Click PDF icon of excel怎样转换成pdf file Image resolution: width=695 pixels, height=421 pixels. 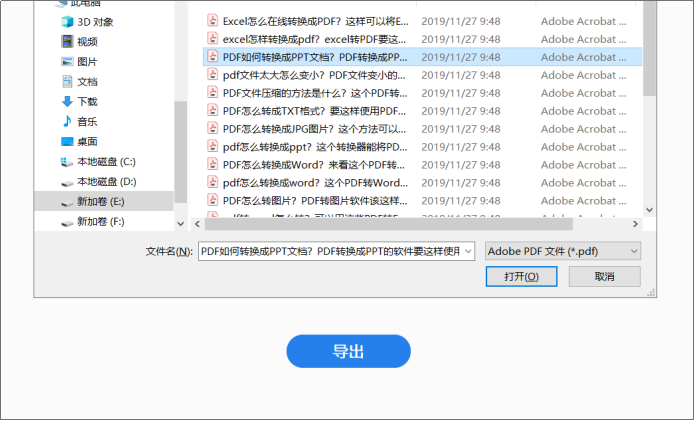tap(213, 39)
